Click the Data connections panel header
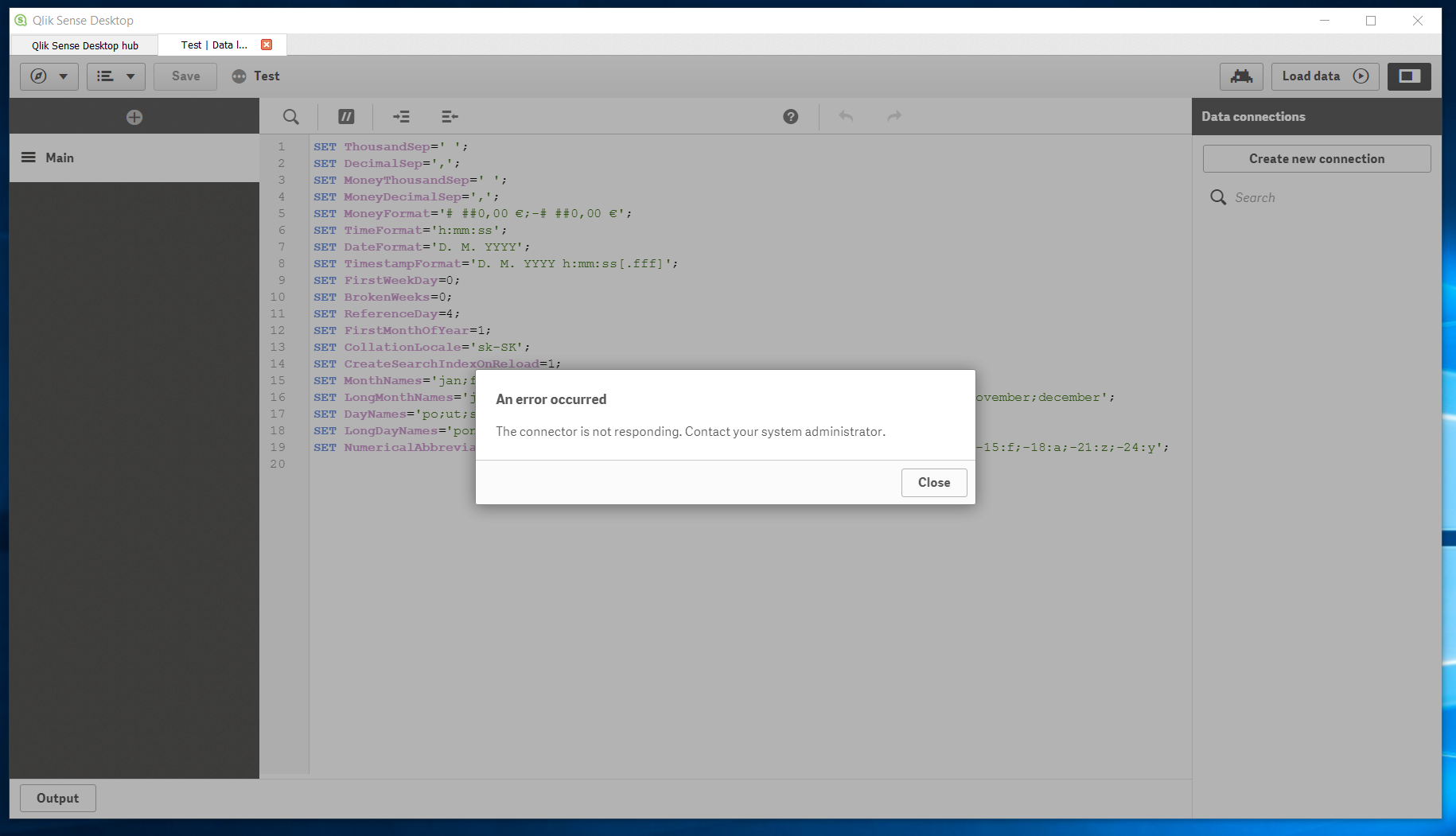 [x=1316, y=116]
